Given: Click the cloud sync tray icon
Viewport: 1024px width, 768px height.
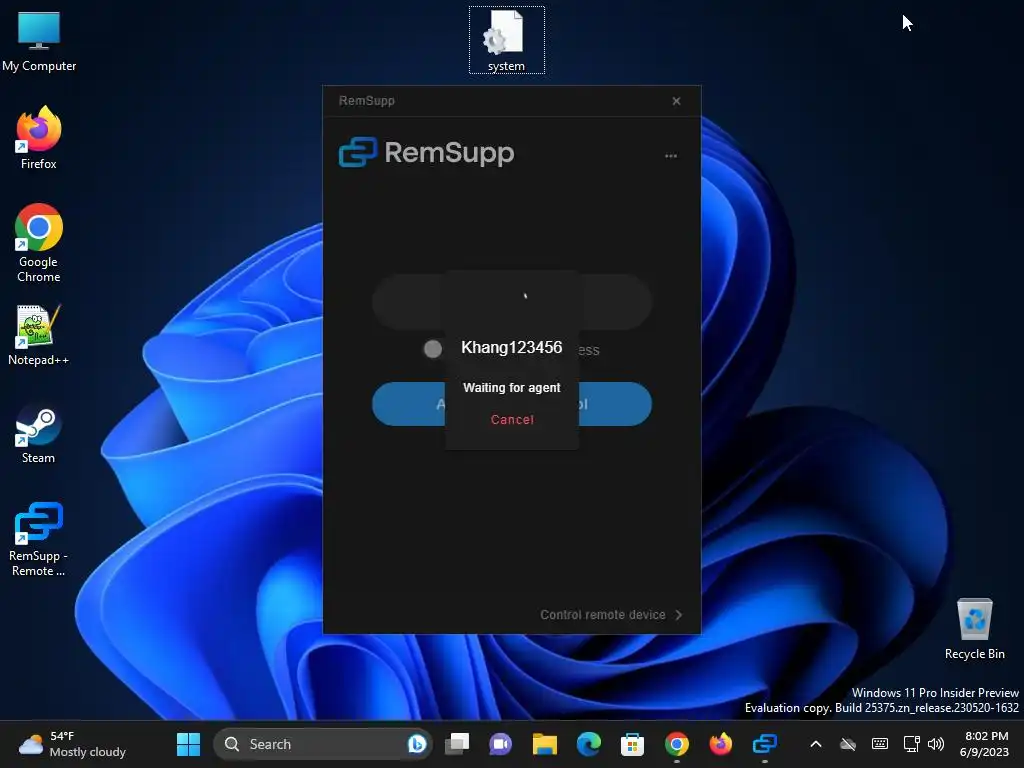Looking at the screenshot, I should tap(848, 744).
